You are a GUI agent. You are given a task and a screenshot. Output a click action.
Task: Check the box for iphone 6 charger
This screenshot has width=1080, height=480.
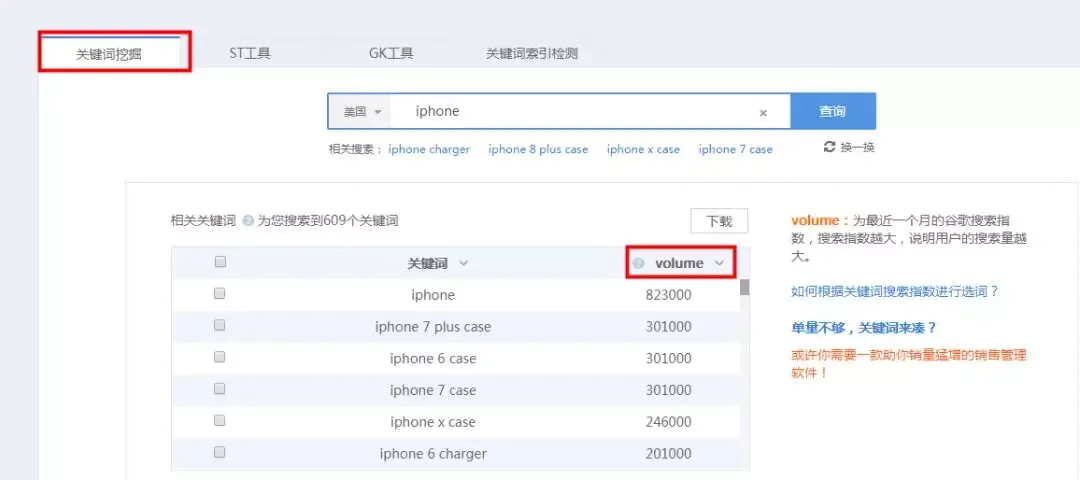[220, 452]
